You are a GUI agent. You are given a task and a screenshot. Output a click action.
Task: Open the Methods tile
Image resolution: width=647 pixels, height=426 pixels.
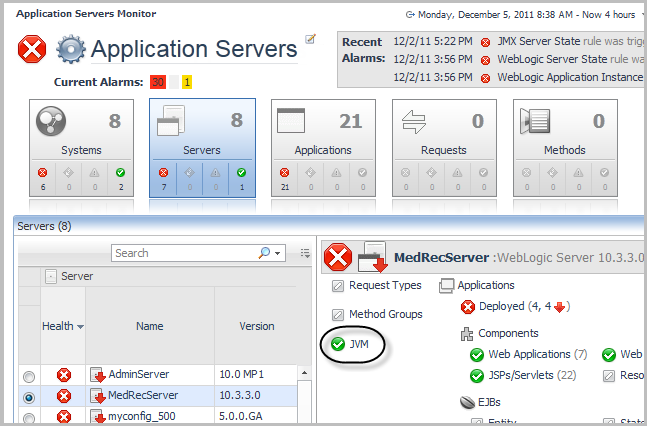coord(565,148)
